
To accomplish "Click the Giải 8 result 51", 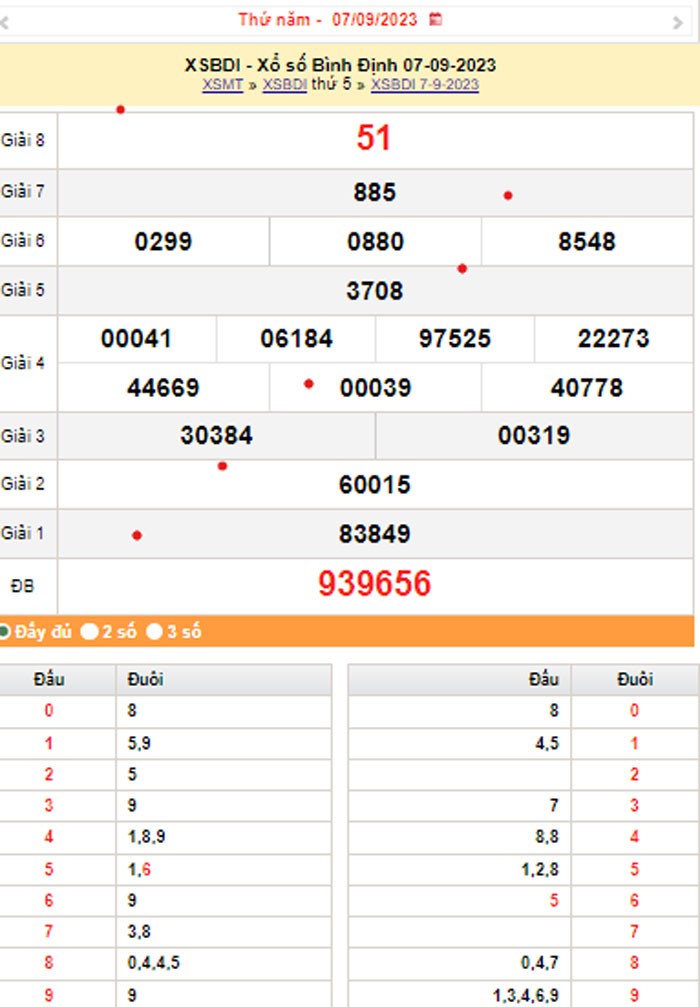I will pyautogui.click(x=373, y=139).
